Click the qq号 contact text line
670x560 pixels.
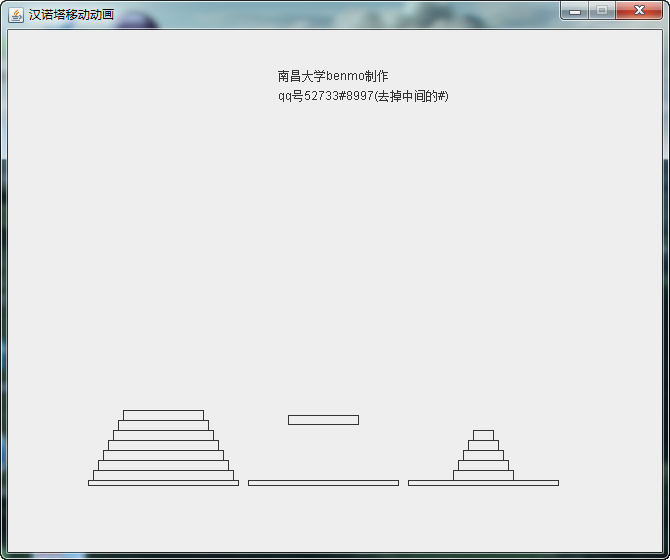click(x=363, y=96)
